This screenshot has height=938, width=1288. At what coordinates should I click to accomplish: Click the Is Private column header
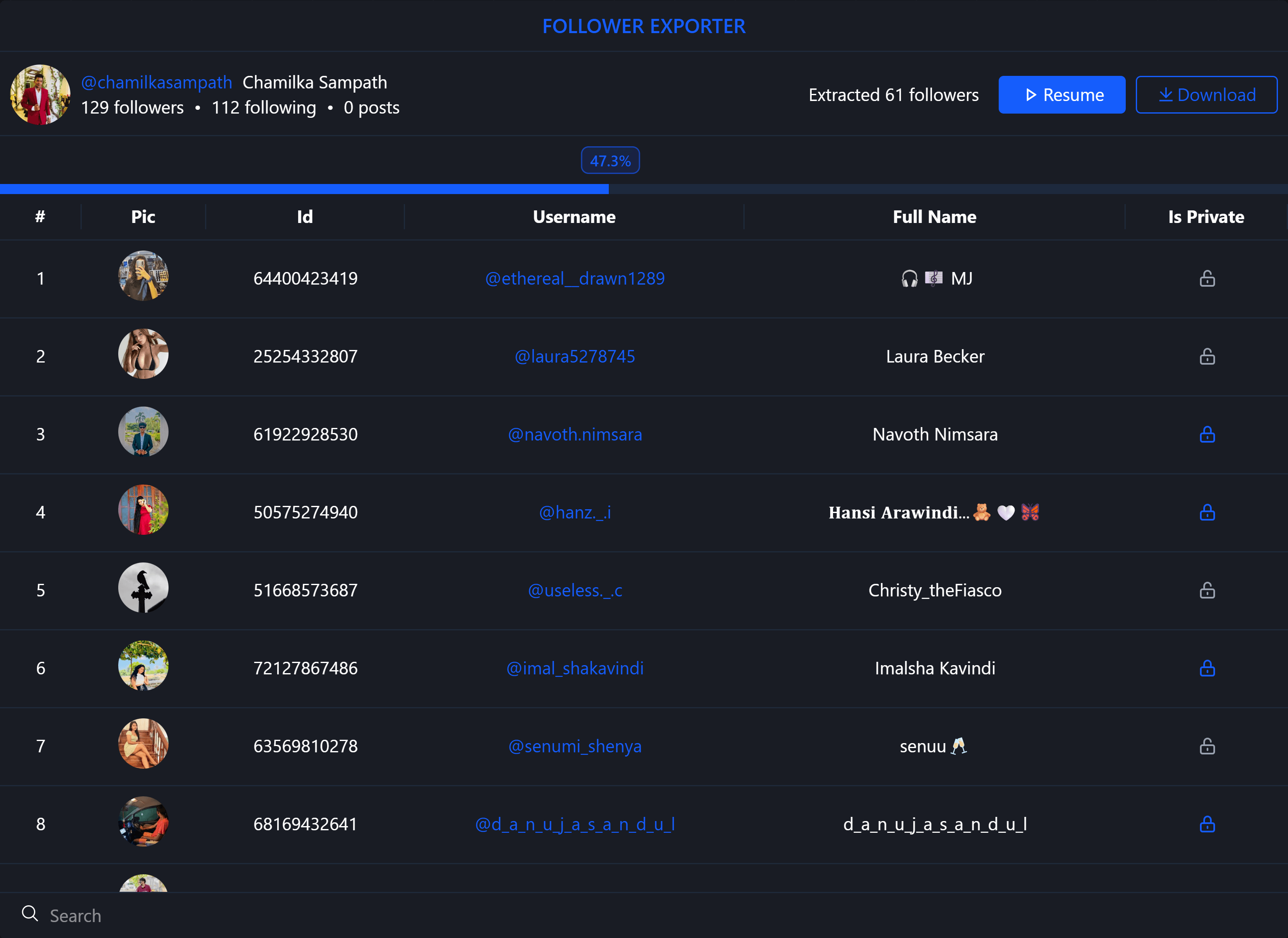[1206, 217]
